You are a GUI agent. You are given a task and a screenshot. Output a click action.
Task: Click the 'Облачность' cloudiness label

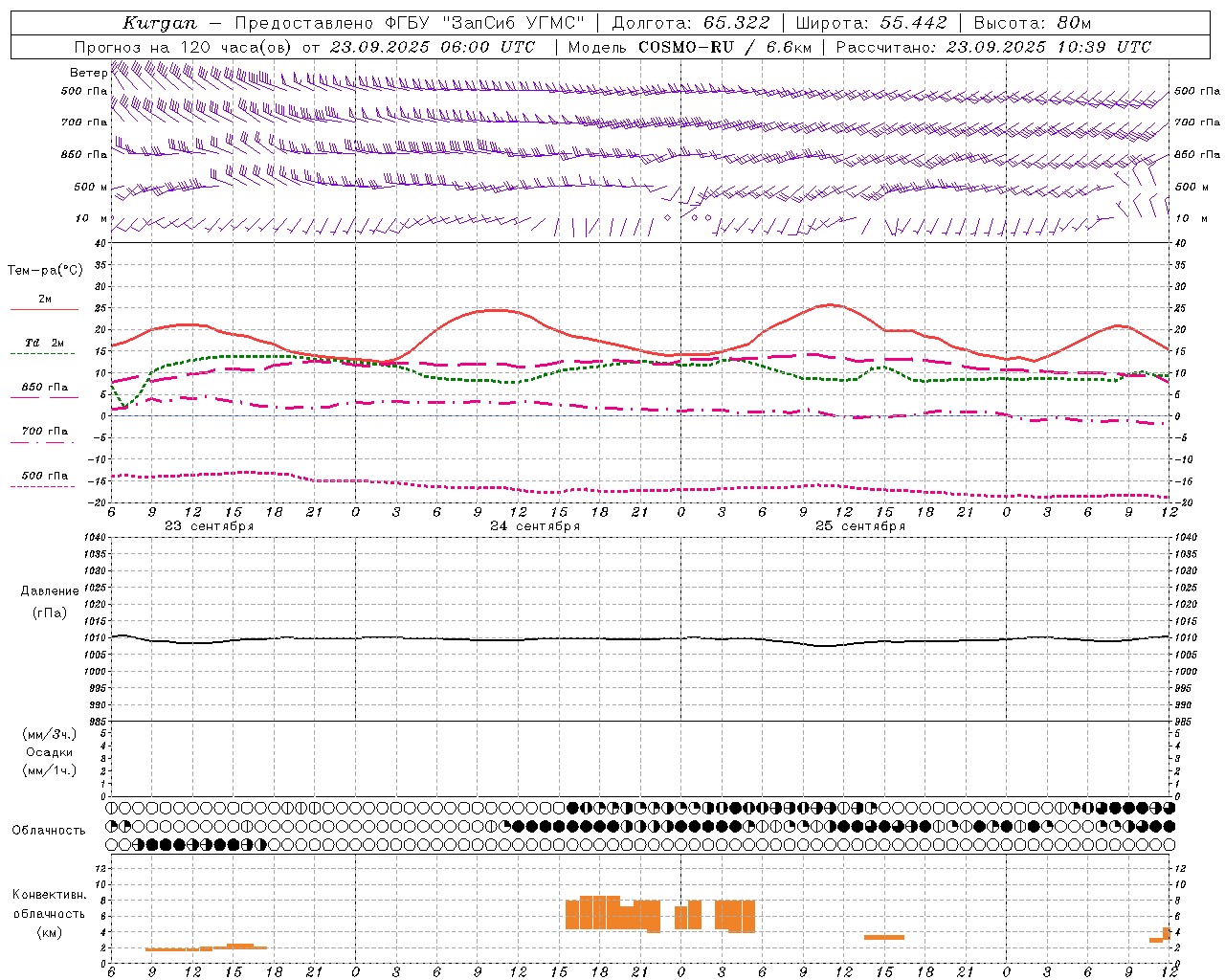pyautogui.click(x=49, y=831)
